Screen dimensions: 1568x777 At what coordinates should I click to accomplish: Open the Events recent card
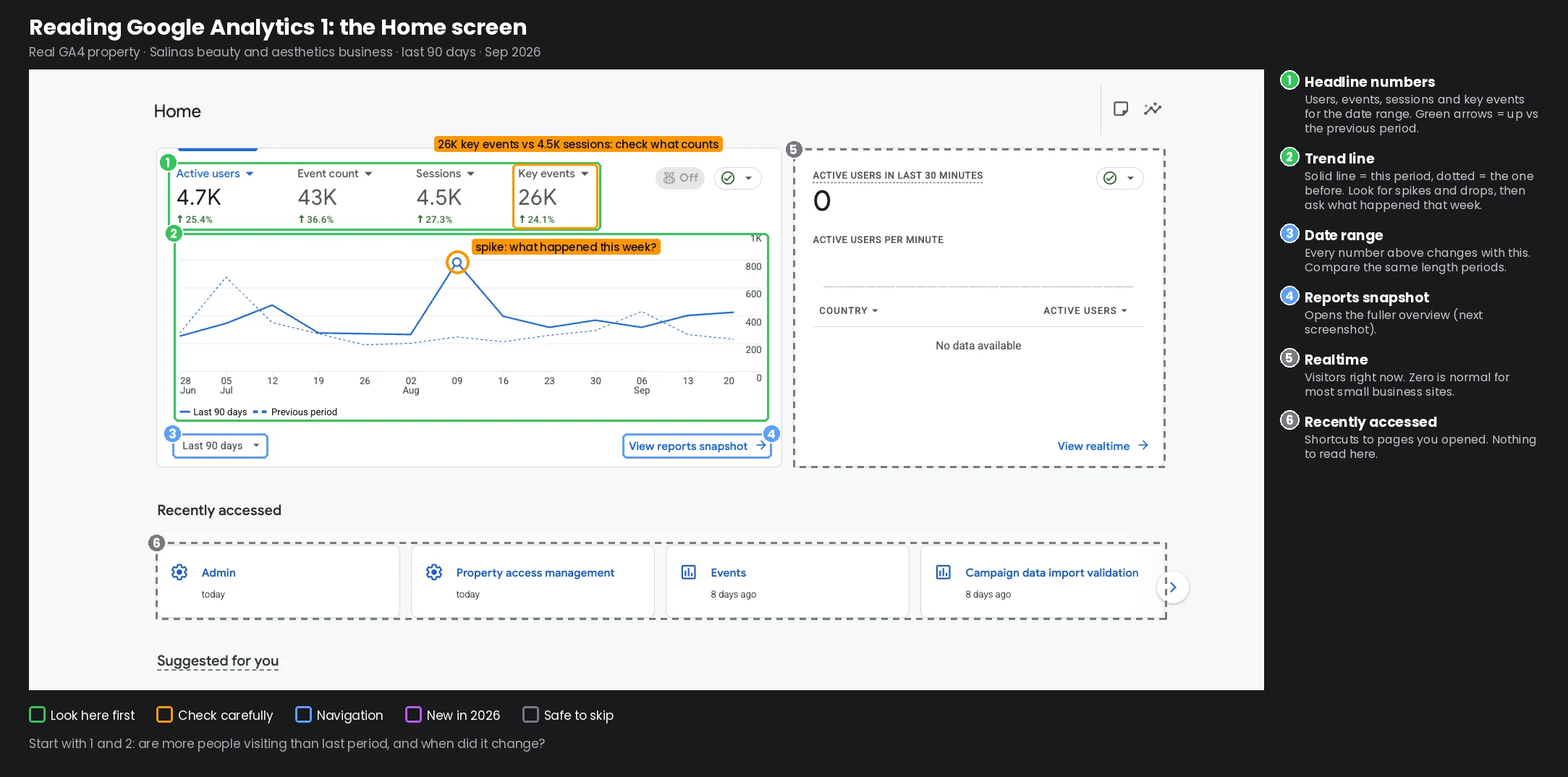click(787, 582)
